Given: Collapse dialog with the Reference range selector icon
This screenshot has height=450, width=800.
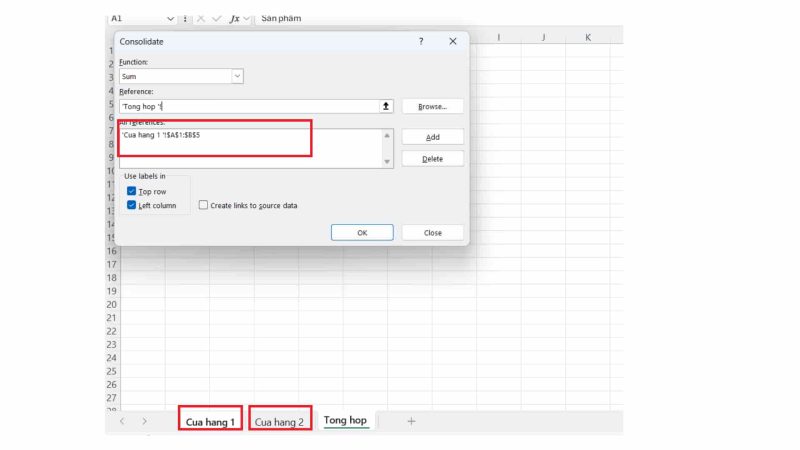Looking at the screenshot, I should pyautogui.click(x=386, y=106).
